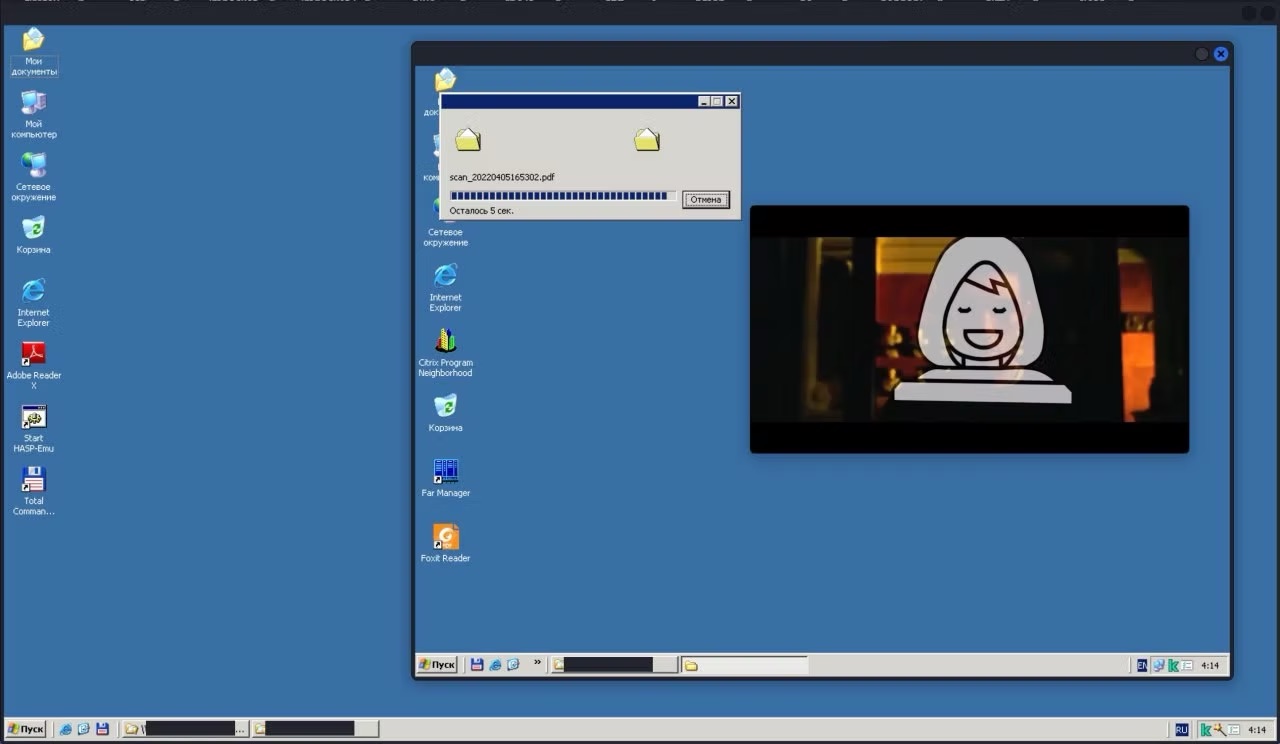Open the Пуск menu inside the remote session
Image resolution: width=1280 pixels, height=744 pixels.
click(438, 665)
